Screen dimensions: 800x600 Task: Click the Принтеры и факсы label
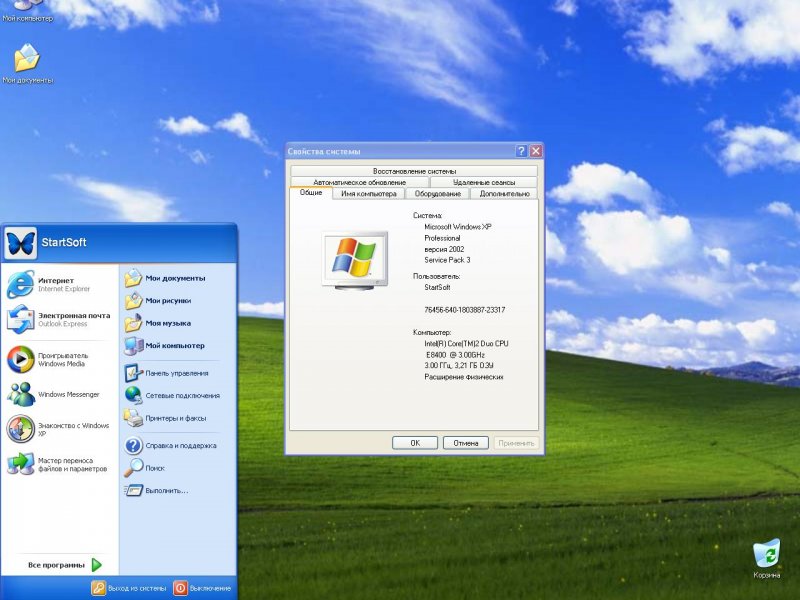coord(176,418)
